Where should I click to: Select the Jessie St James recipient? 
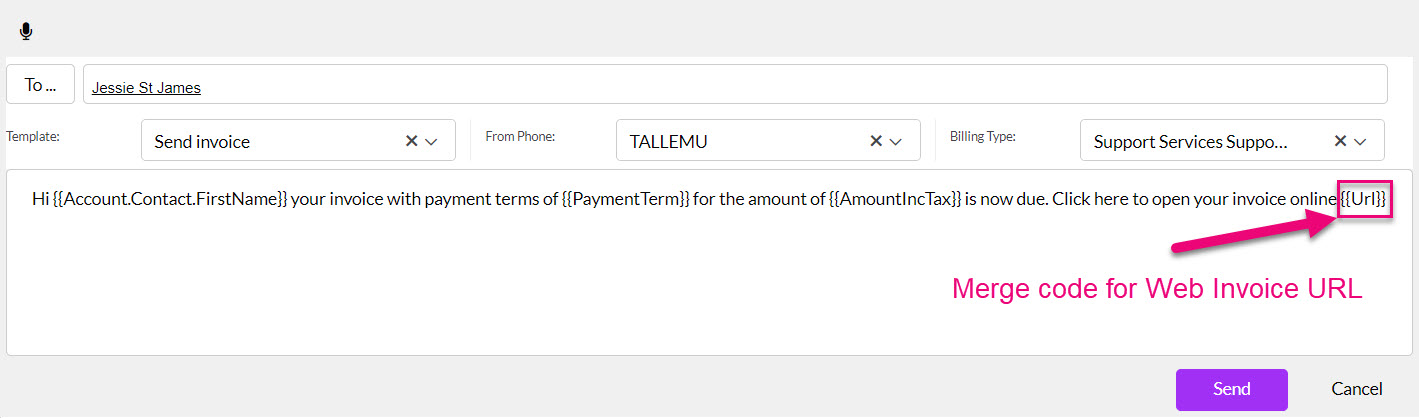click(x=146, y=88)
